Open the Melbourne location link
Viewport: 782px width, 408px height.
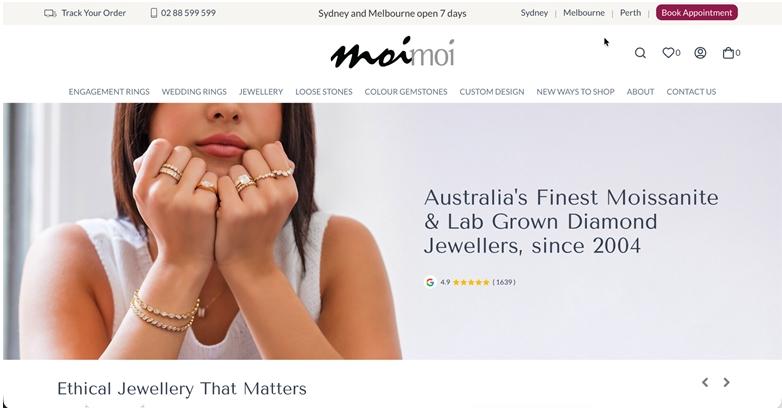(584, 13)
